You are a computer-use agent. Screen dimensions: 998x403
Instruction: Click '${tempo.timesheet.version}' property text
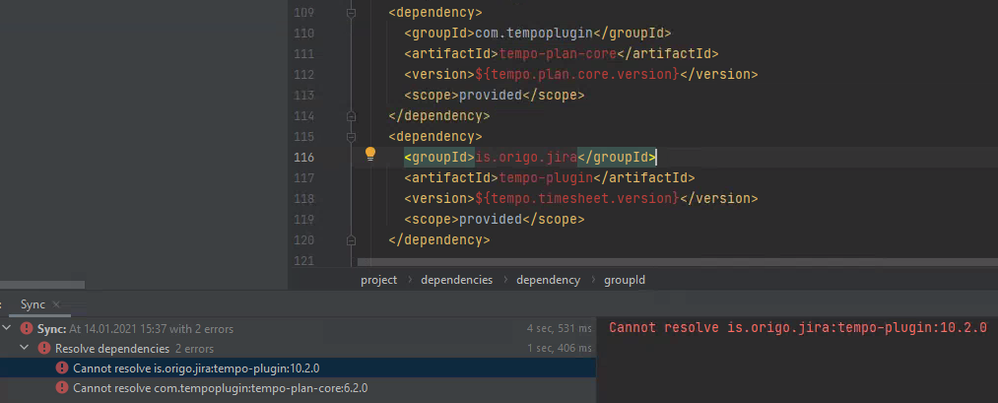click(x=577, y=198)
